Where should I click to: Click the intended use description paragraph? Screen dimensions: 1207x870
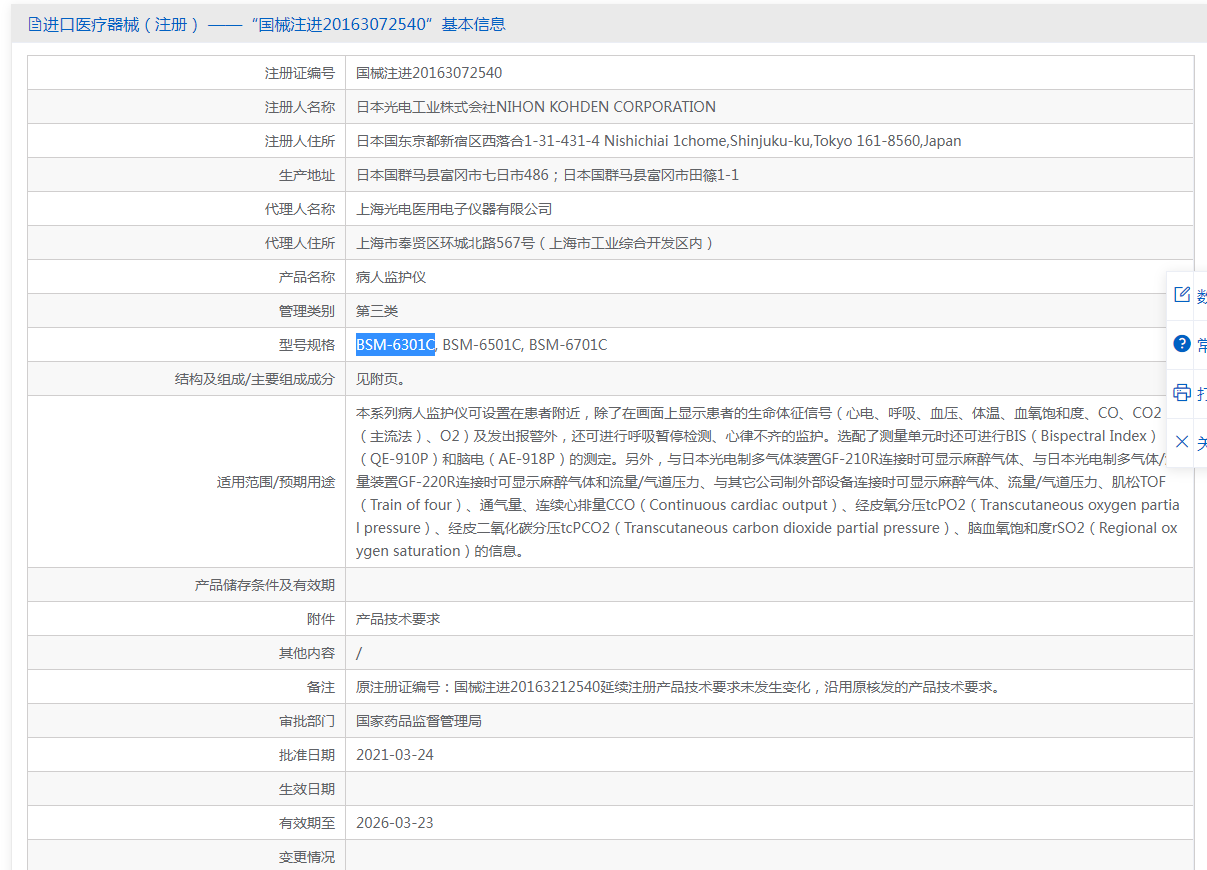(768, 482)
